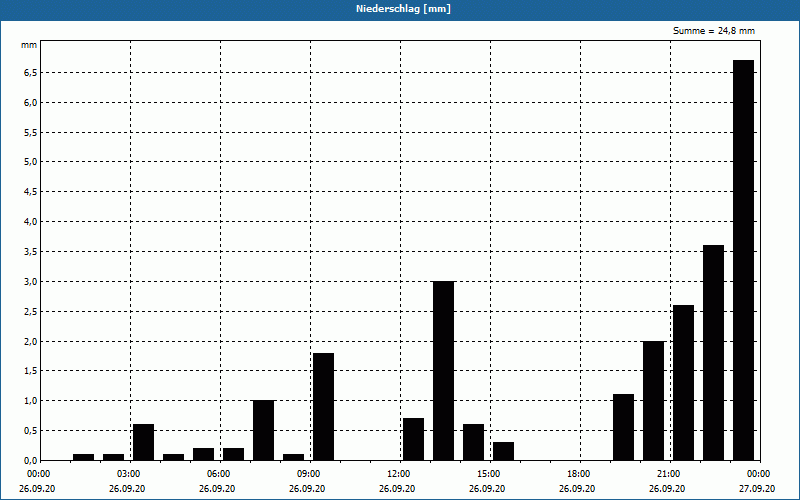
Task: Click the 3,5 y-axis value
Action: 31,252
